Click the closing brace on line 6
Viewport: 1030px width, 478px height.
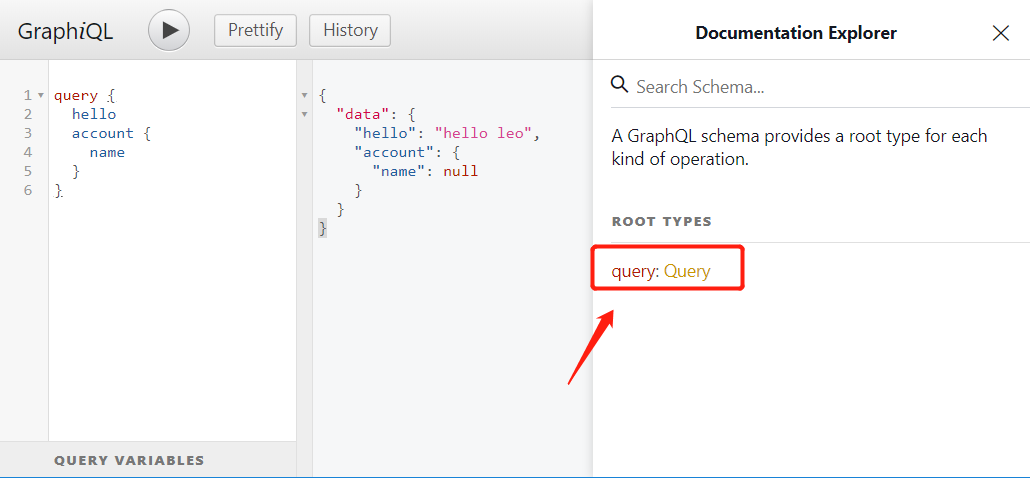[58, 190]
